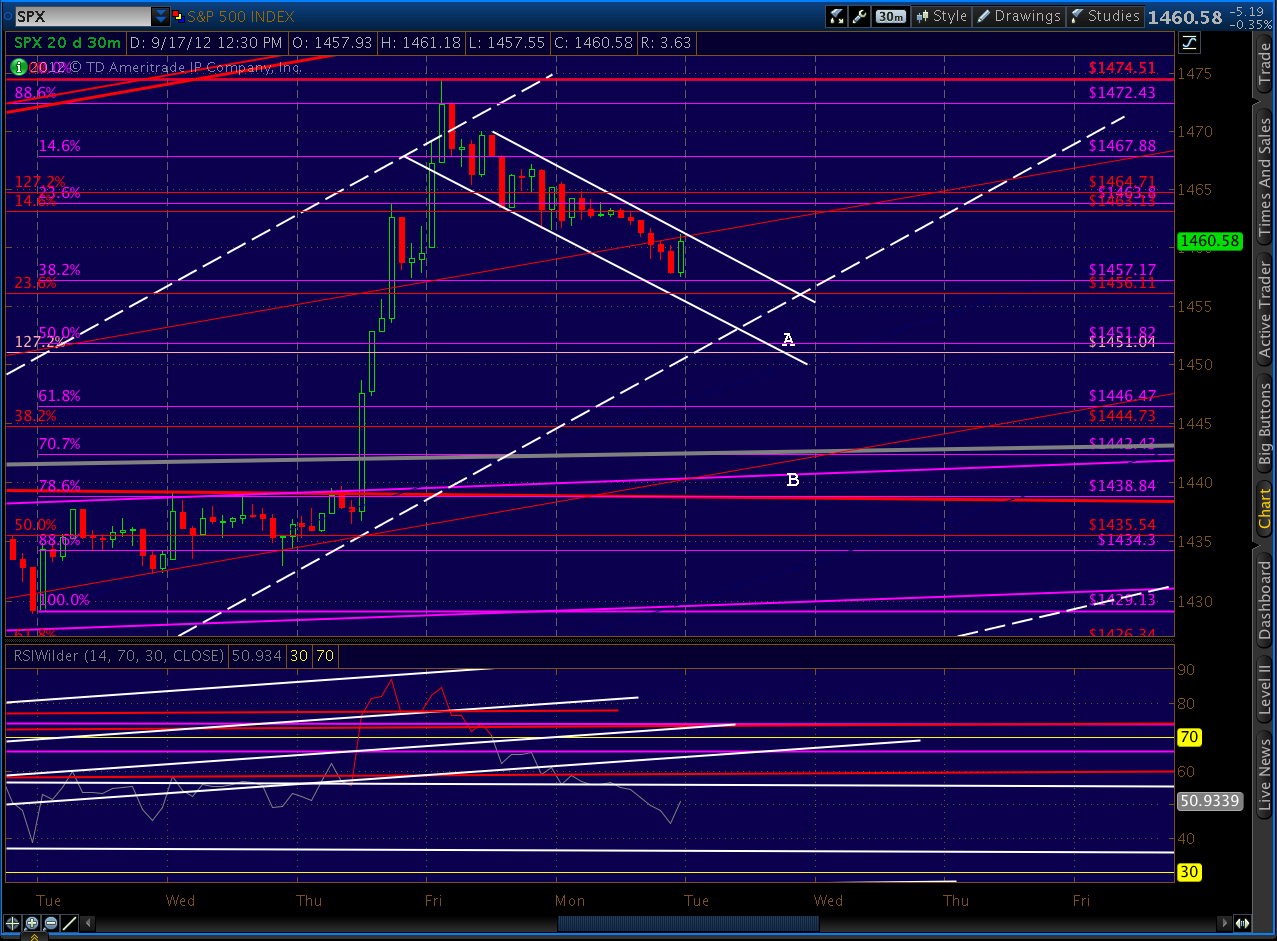Click the S&P 500 INDEX title

tap(241, 16)
